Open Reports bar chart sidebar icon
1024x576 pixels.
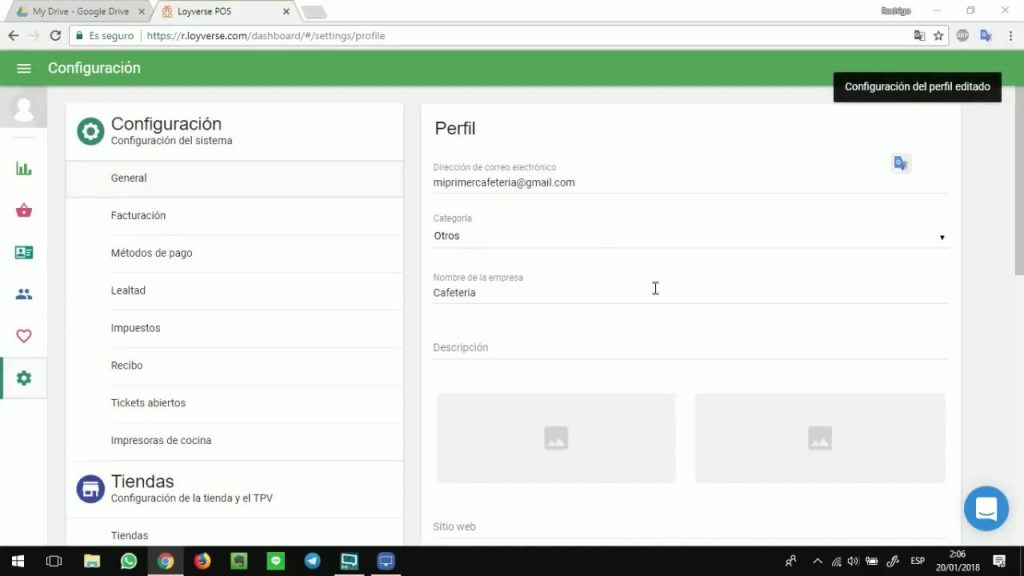coord(24,168)
